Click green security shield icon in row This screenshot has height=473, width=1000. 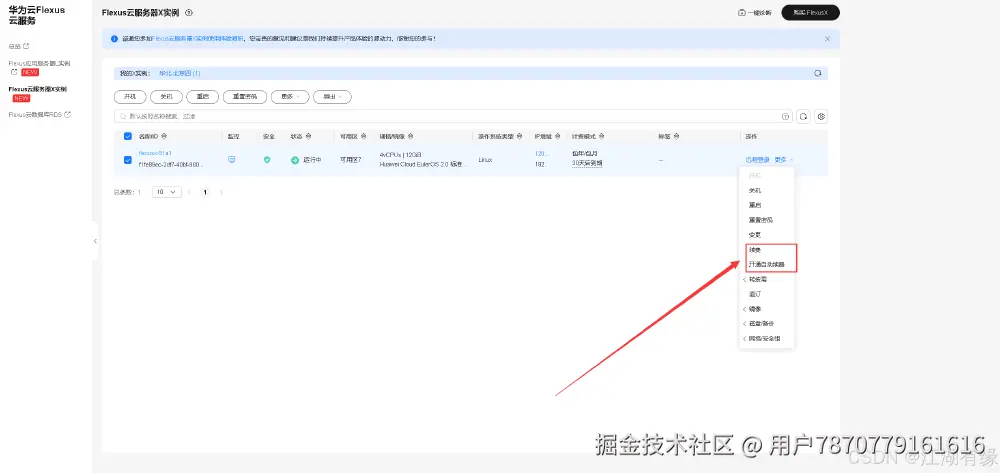(267, 160)
